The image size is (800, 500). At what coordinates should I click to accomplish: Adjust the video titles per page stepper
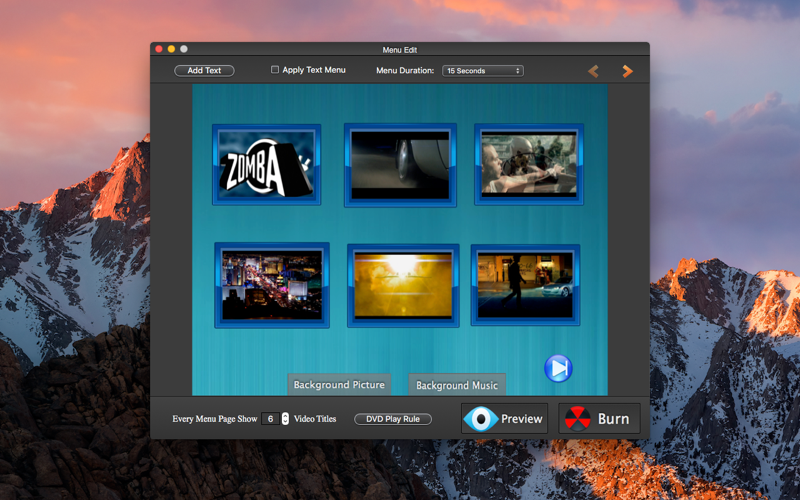tap(285, 419)
